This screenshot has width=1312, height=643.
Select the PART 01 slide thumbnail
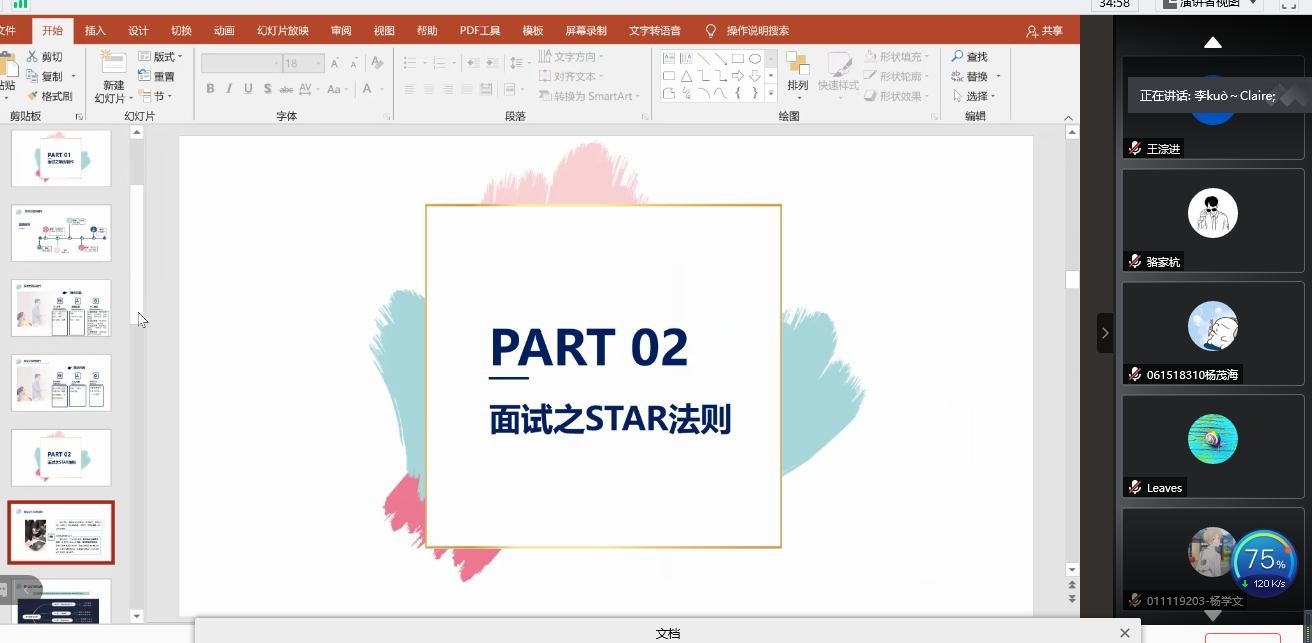pyautogui.click(x=61, y=158)
